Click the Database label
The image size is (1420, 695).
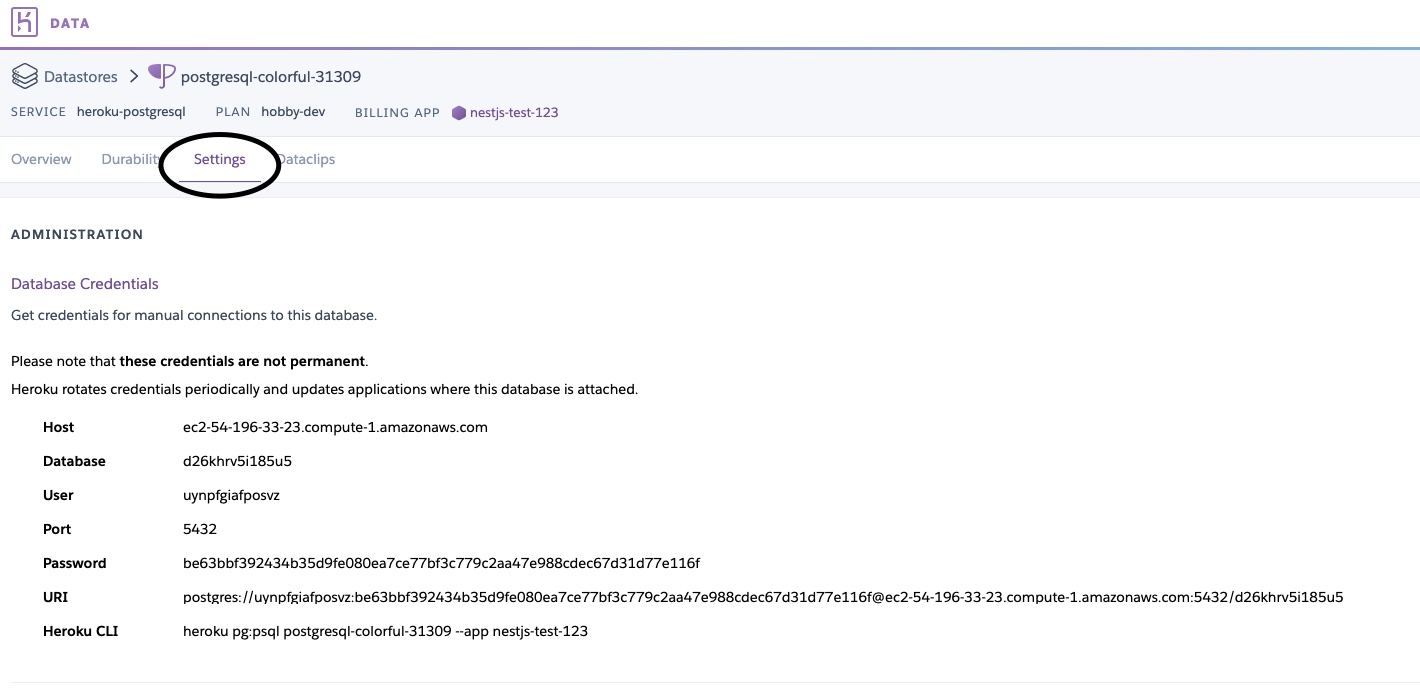[74, 461]
